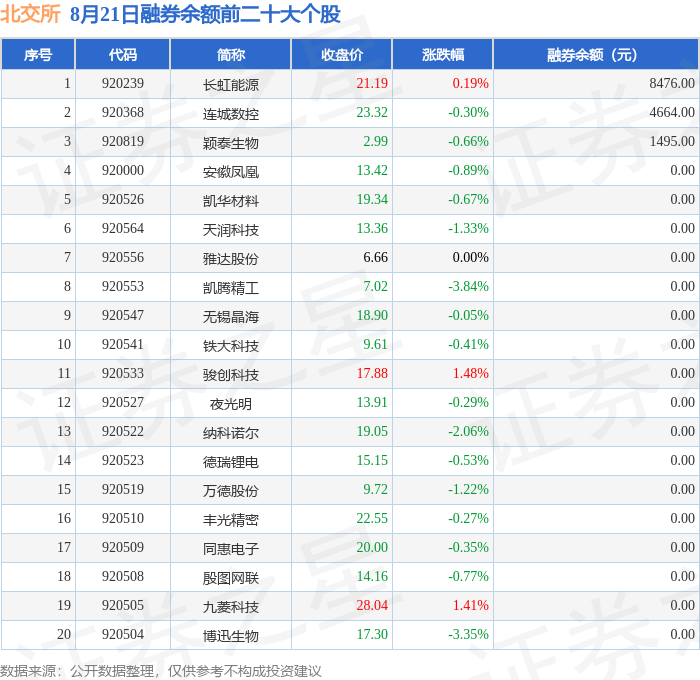
Task: Click stock name 九菱科技
Action: [x=231, y=607]
